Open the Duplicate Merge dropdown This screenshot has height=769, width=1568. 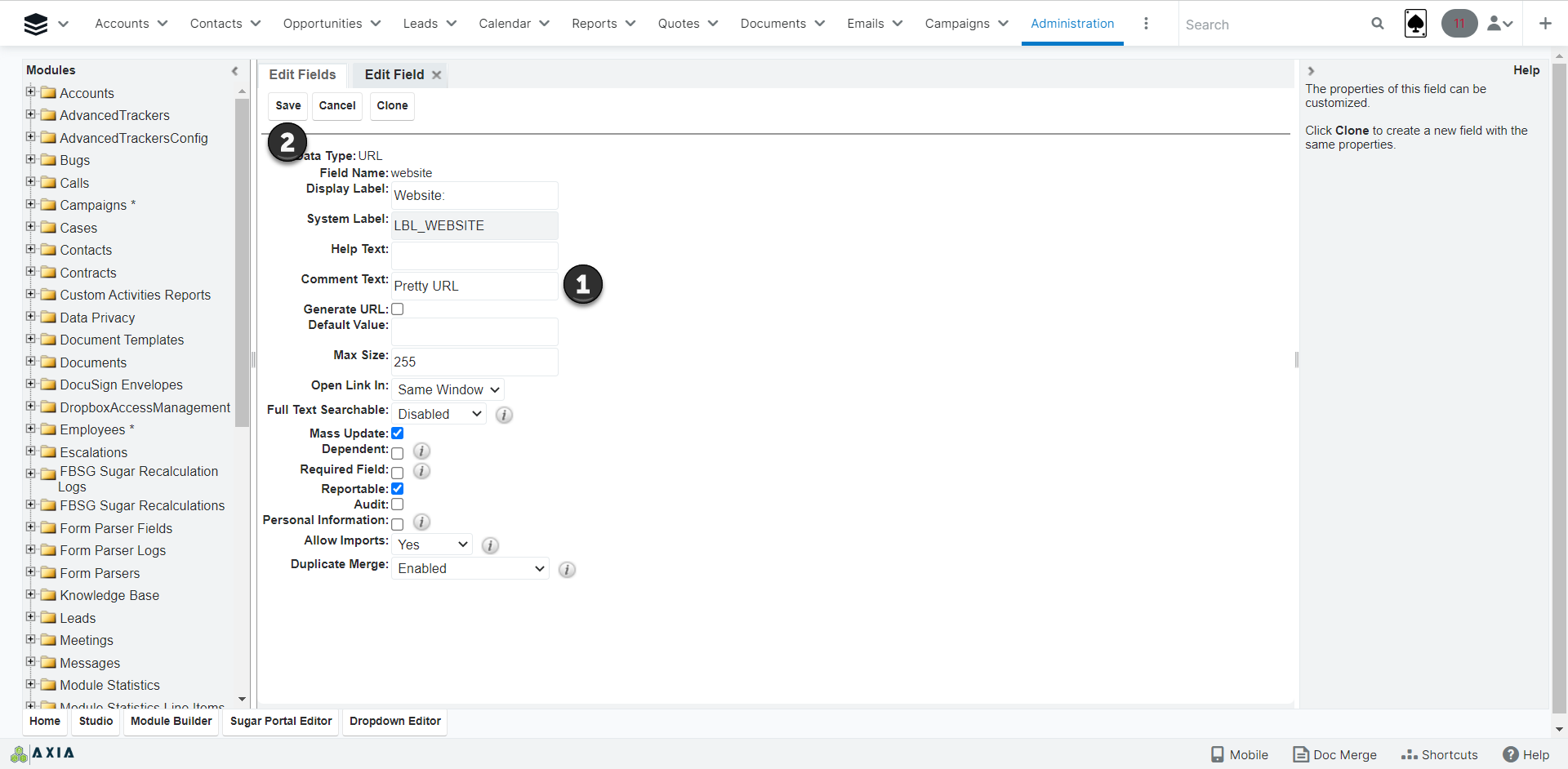(x=470, y=569)
